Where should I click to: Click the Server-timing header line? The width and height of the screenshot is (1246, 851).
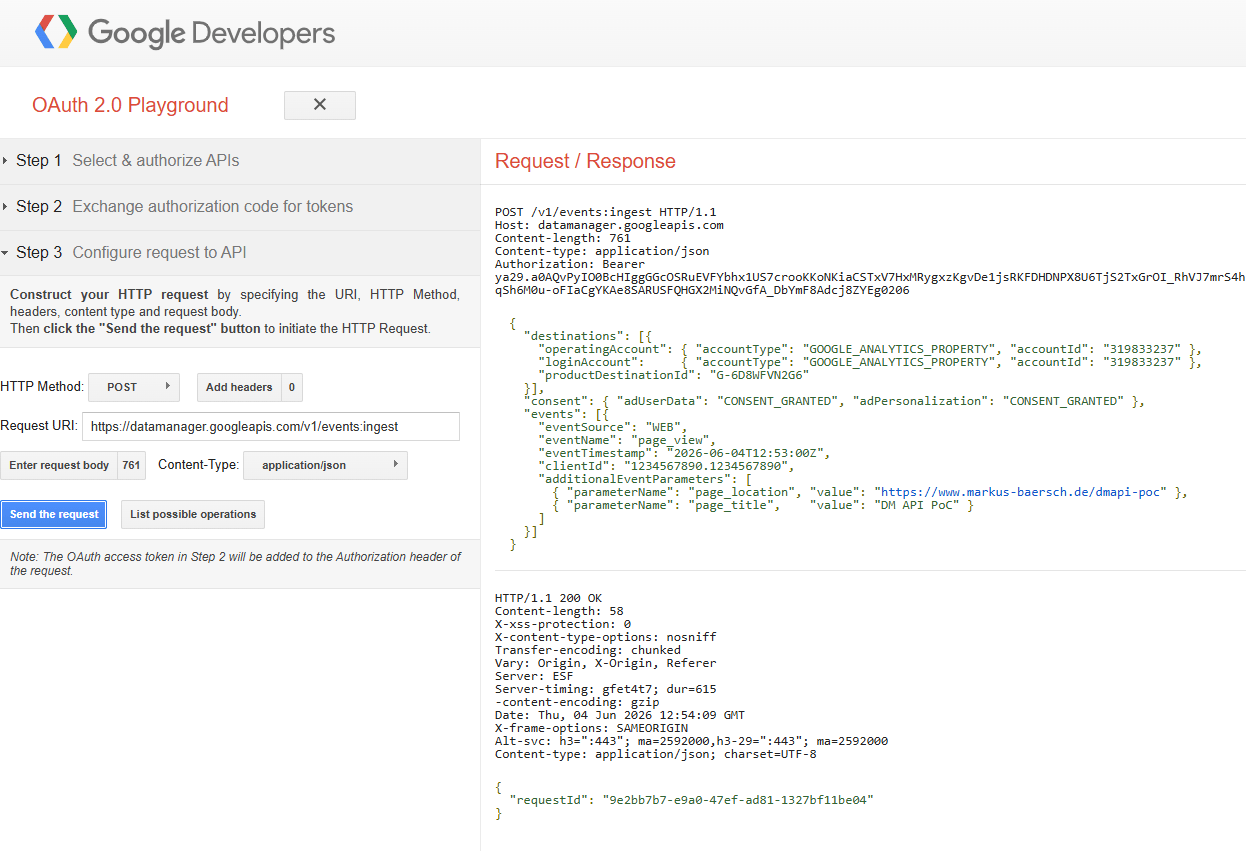[x=605, y=689]
